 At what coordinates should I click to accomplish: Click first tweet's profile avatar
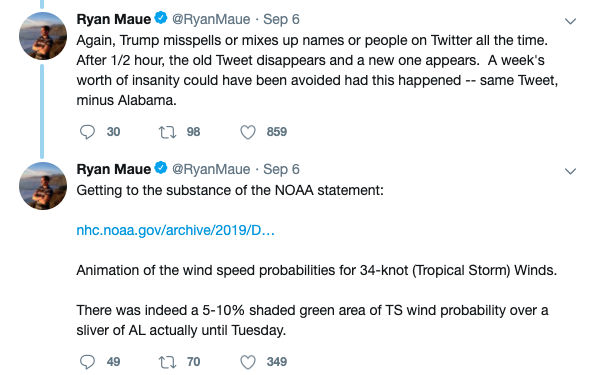tap(43, 36)
